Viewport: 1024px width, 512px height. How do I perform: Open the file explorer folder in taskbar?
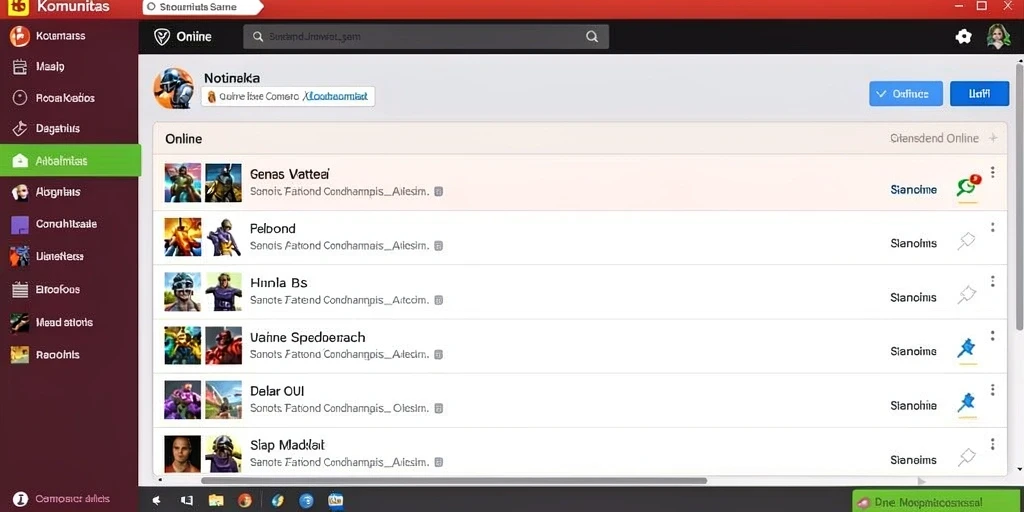216,501
